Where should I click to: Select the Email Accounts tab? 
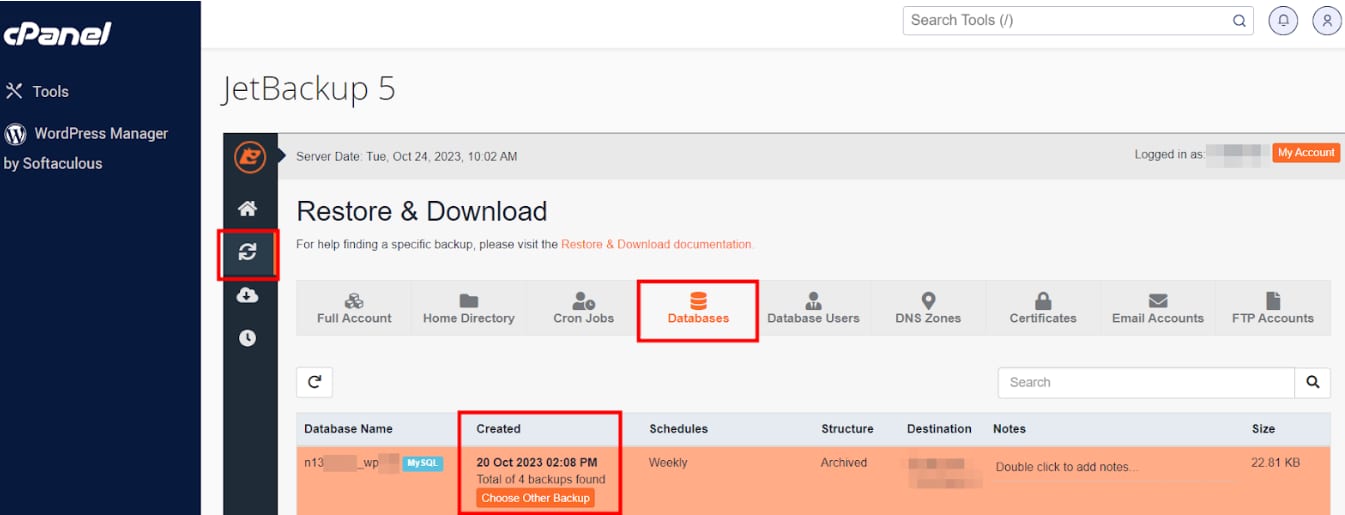tap(1158, 308)
